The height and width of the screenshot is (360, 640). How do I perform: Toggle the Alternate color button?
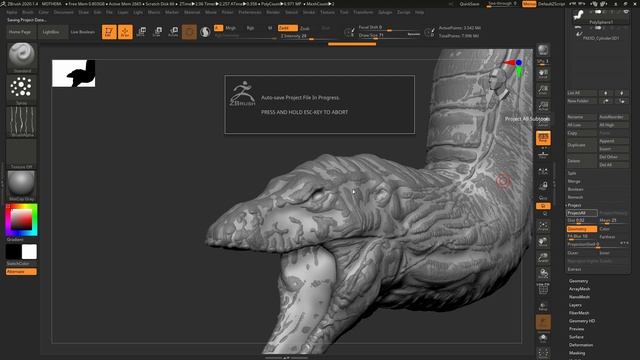point(21,271)
